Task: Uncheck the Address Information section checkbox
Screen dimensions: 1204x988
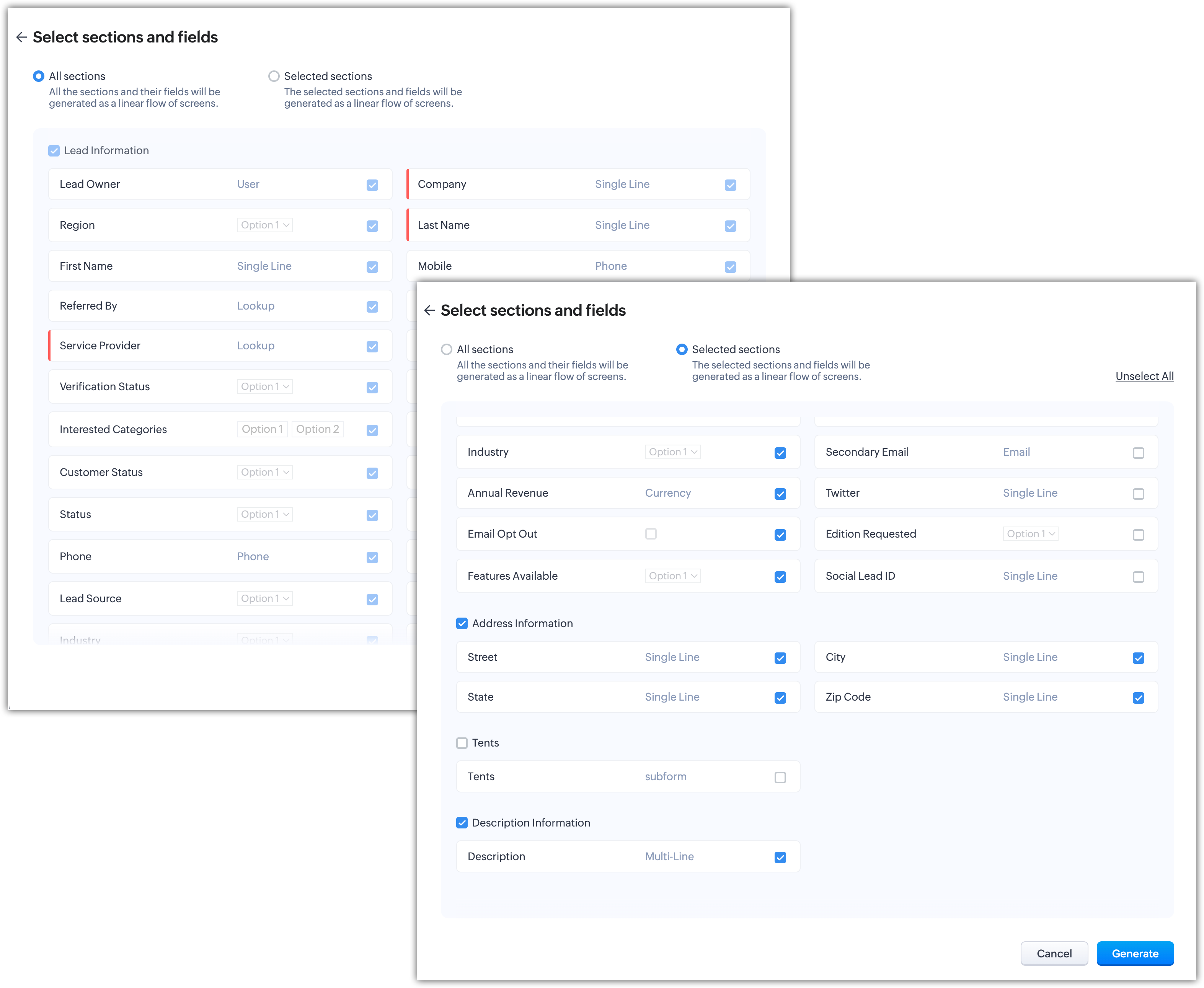Action: coord(462,624)
